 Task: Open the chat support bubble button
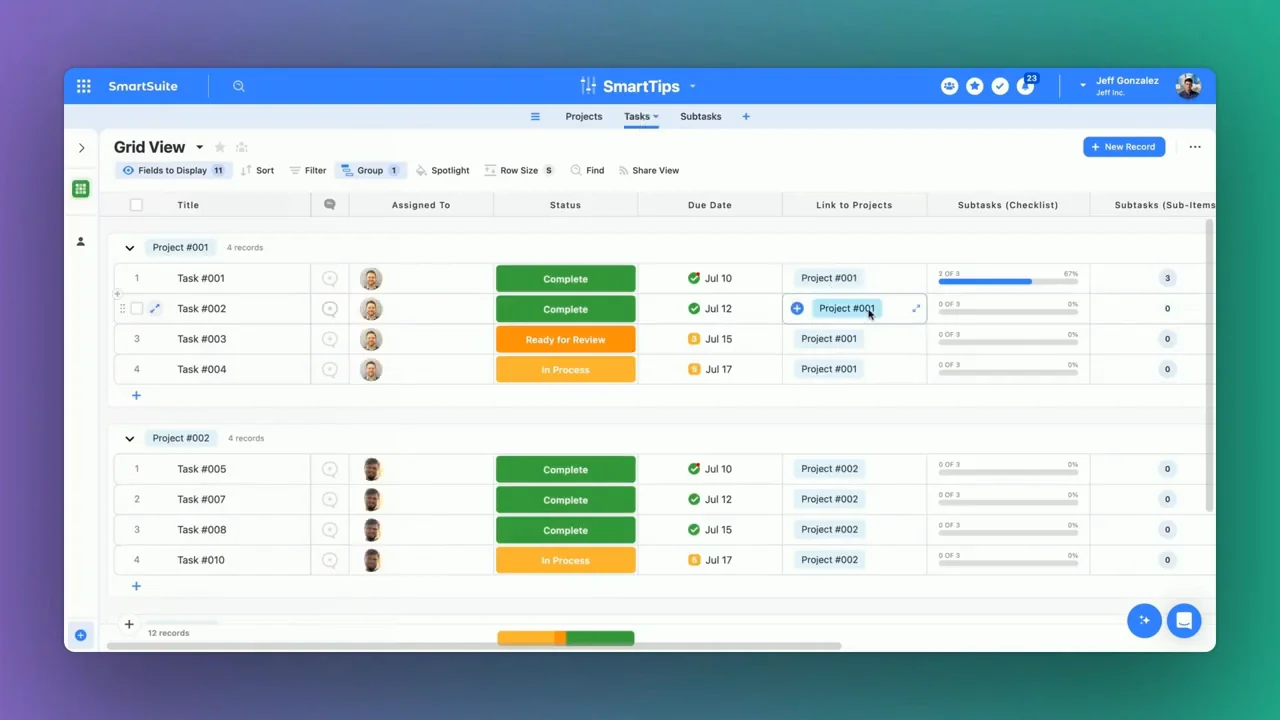[x=1184, y=621]
